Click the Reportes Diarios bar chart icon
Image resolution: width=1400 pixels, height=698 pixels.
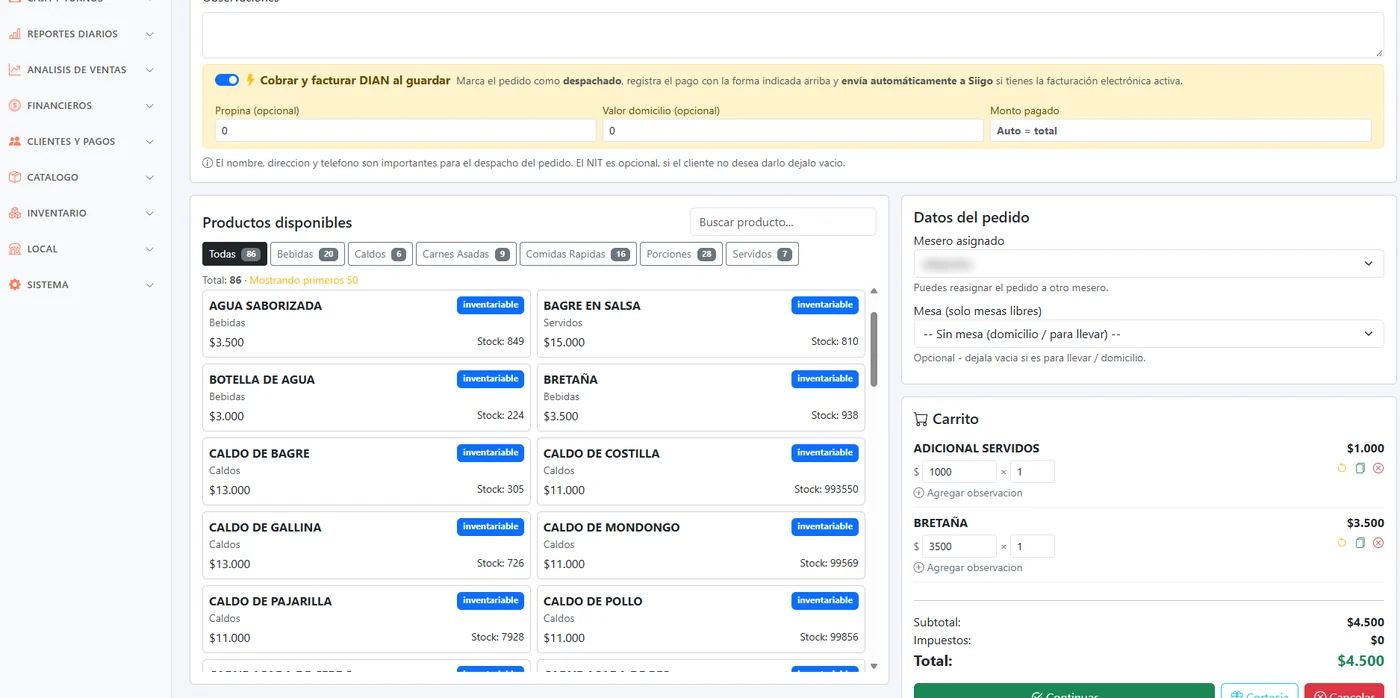15,34
